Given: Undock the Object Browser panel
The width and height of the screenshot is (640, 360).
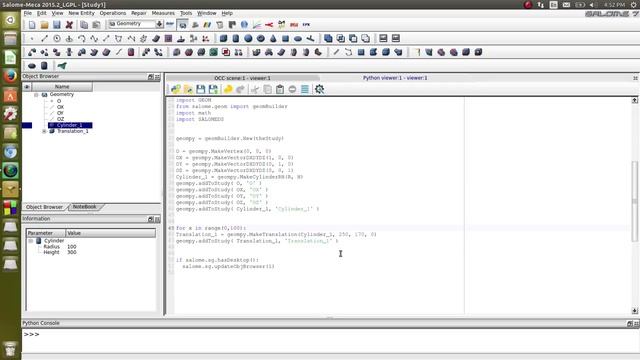Looking at the screenshot, I should point(150,77).
